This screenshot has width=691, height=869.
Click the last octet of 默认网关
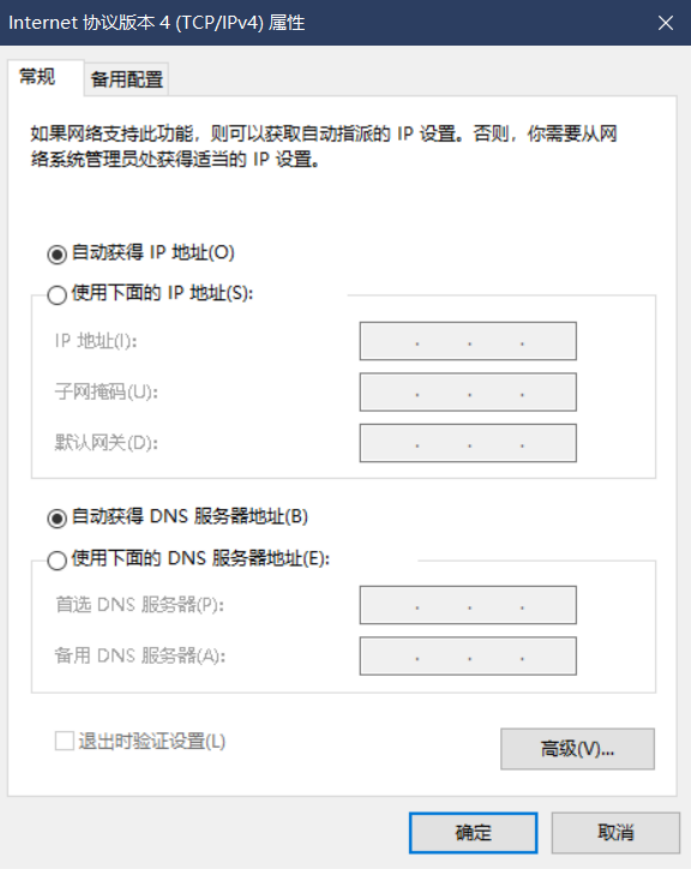pos(550,442)
